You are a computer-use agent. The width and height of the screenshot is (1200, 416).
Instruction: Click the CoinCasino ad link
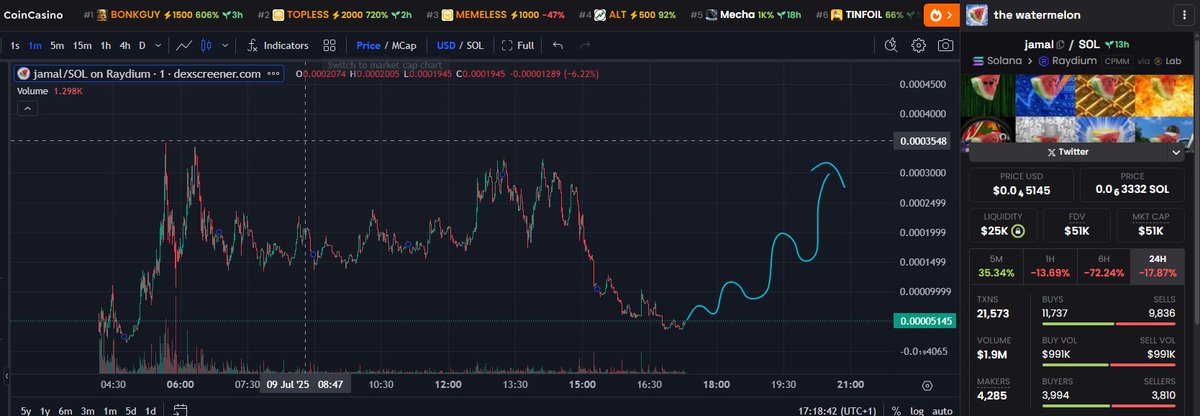pos(34,15)
